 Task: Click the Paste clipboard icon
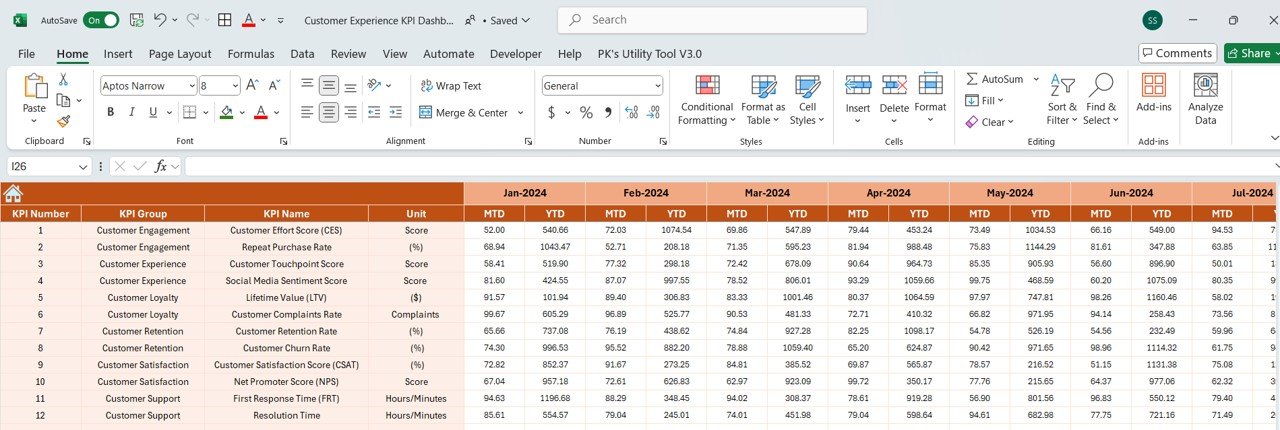(x=35, y=87)
